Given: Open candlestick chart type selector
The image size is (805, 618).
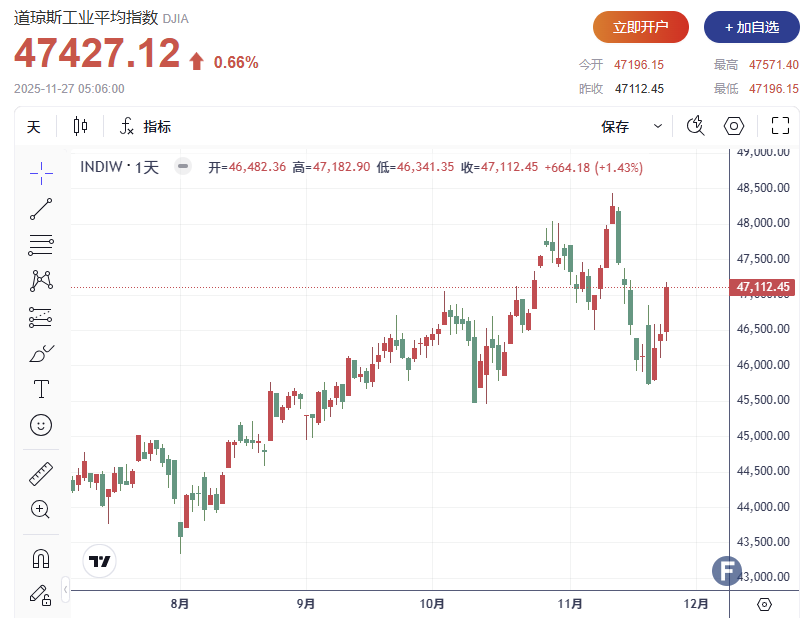Looking at the screenshot, I should click(x=80, y=127).
